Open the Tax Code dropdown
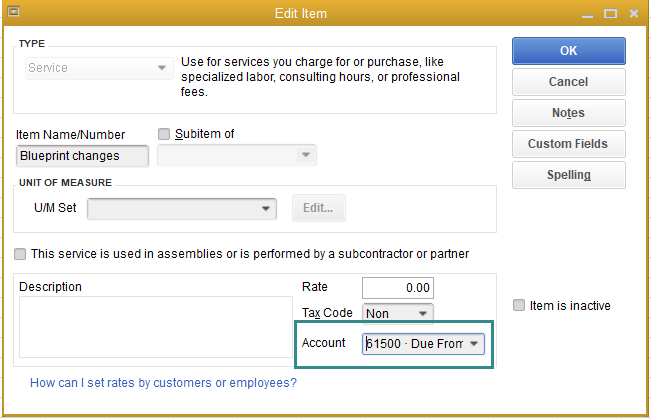Image resolution: width=651 pixels, height=419 pixels. (423, 313)
